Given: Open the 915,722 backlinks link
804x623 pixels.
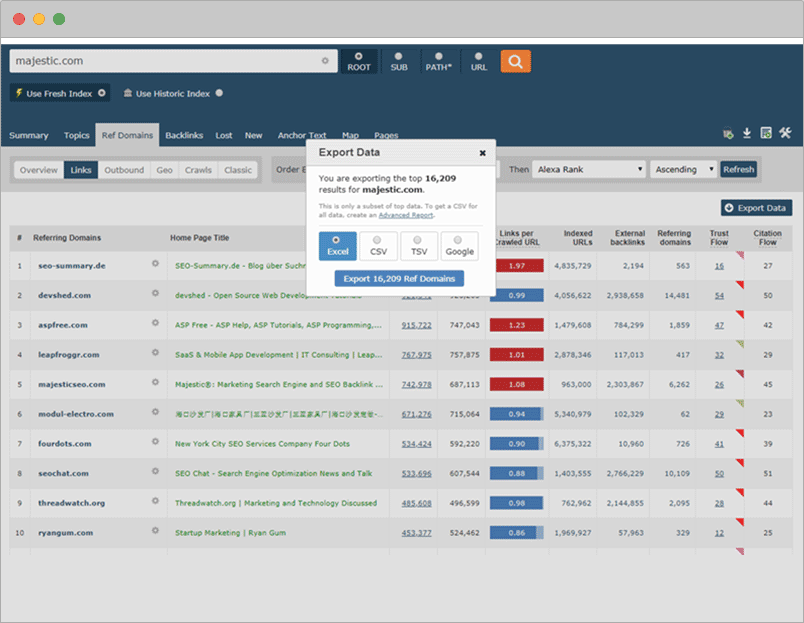Looking at the screenshot, I should (x=416, y=325).
